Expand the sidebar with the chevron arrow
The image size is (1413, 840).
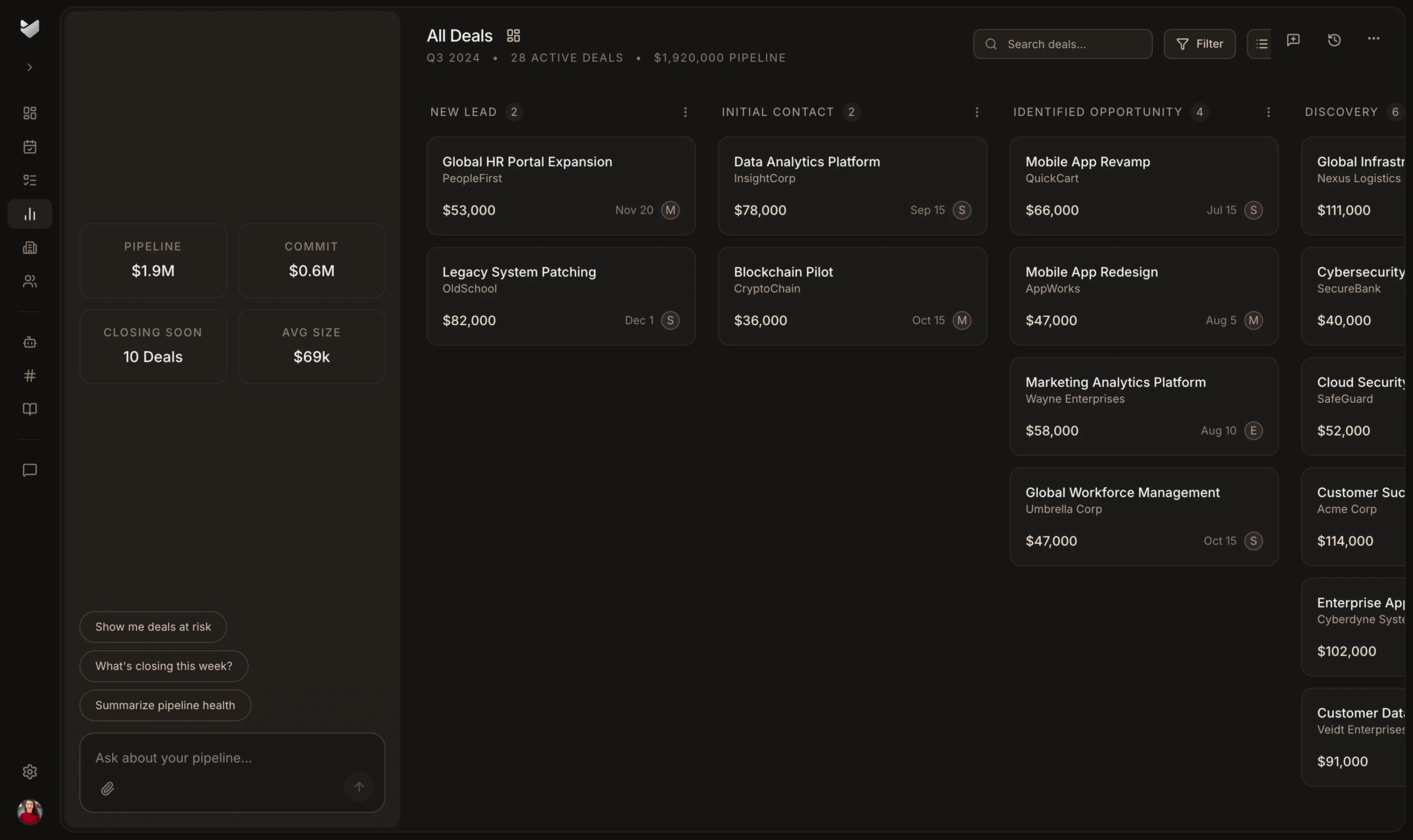[29, 67]
